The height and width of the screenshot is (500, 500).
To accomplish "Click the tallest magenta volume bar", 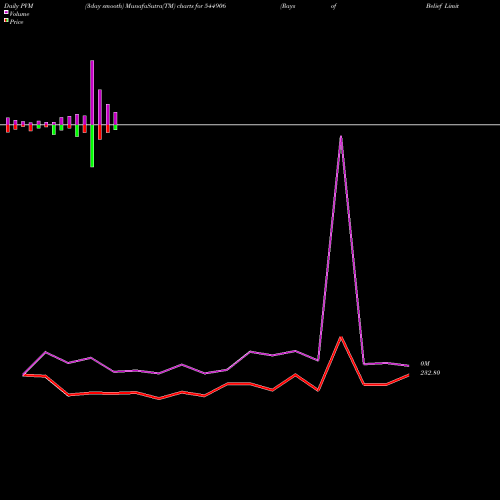I will [x=92, y=92].
